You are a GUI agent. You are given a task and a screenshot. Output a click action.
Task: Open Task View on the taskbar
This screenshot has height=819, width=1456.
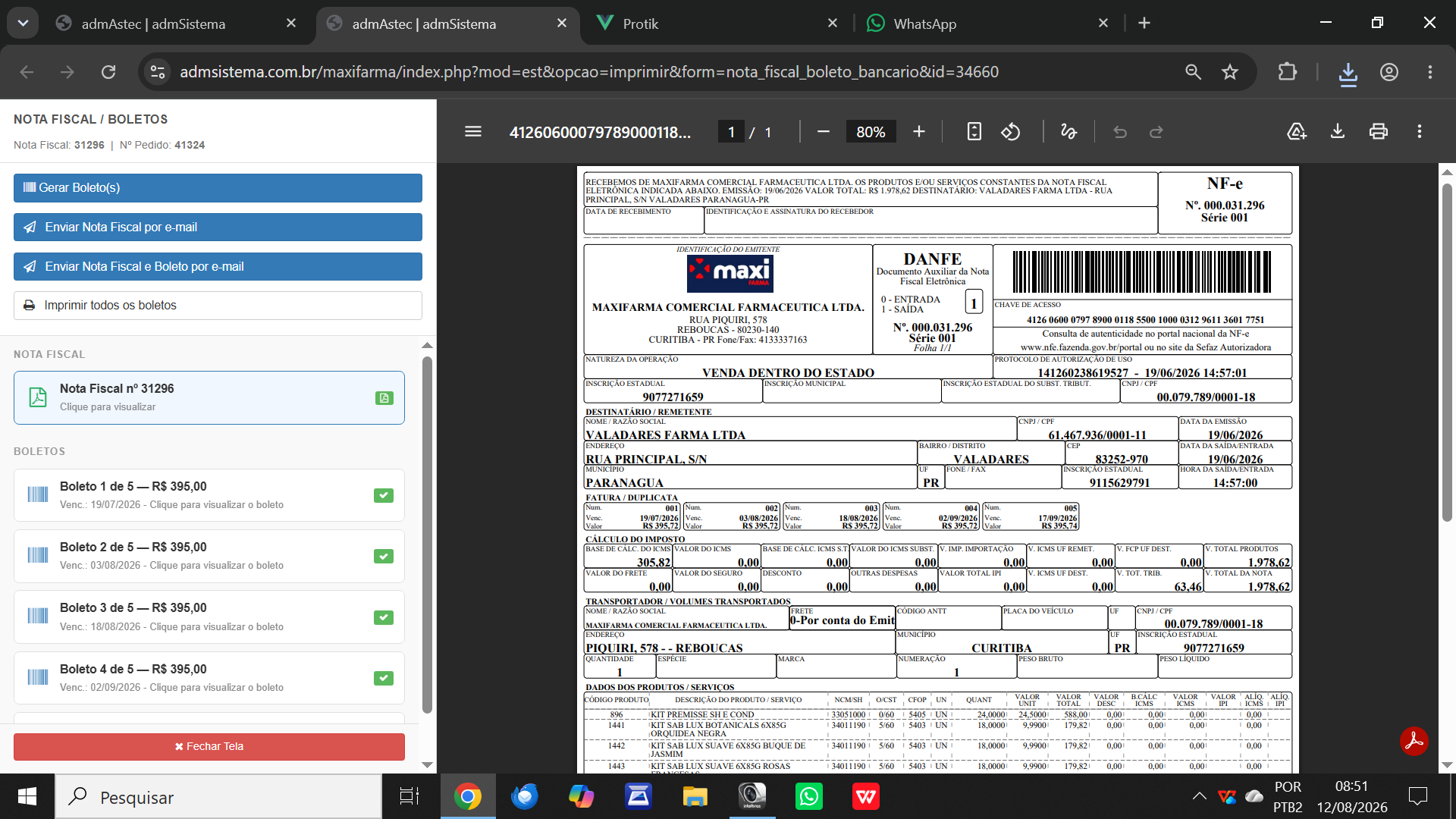pos(409,796)
